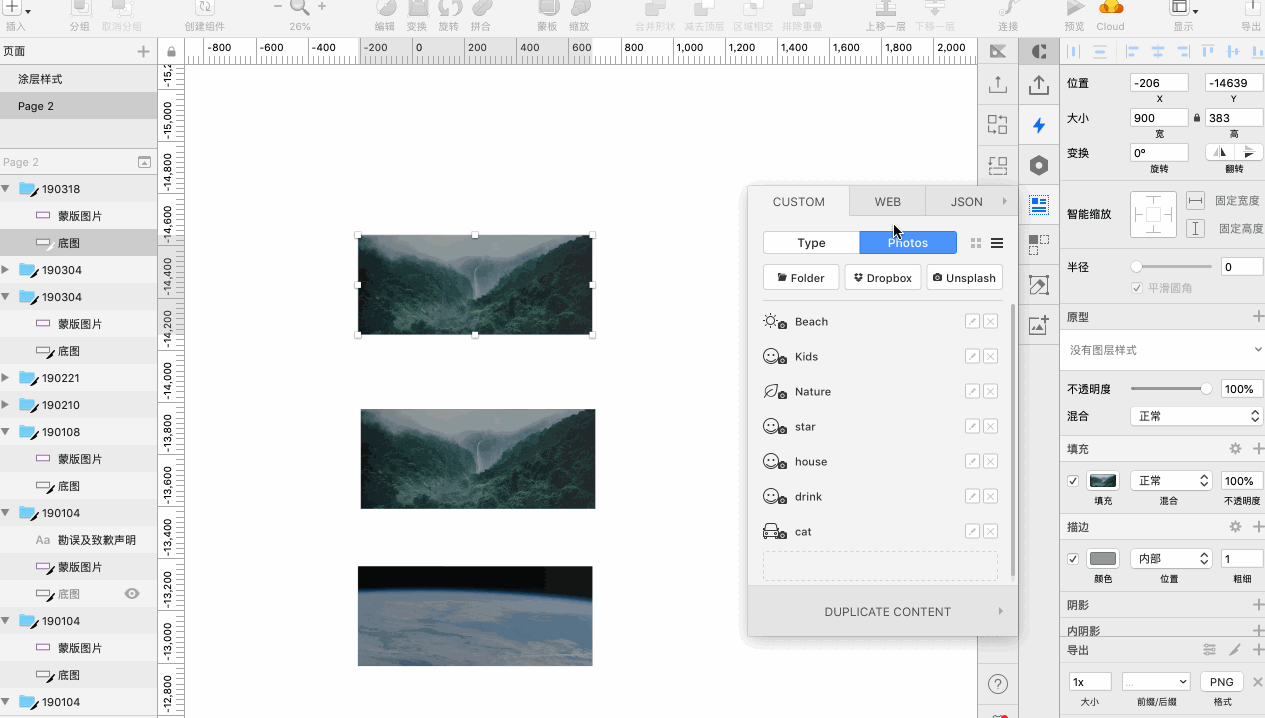Click the edit pencil icon for Beach
This screenshot has height=718, width=1265.
972,322
